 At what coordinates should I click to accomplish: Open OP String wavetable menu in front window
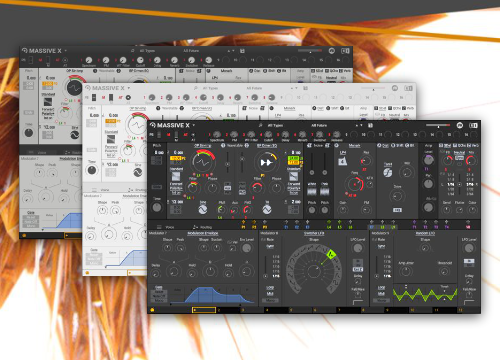pos(203,146)
